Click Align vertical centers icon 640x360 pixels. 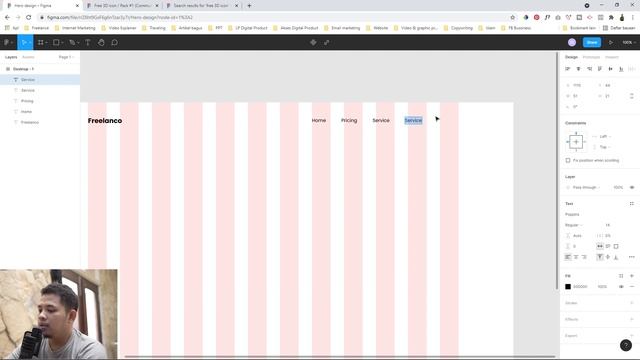coord(611,69)
